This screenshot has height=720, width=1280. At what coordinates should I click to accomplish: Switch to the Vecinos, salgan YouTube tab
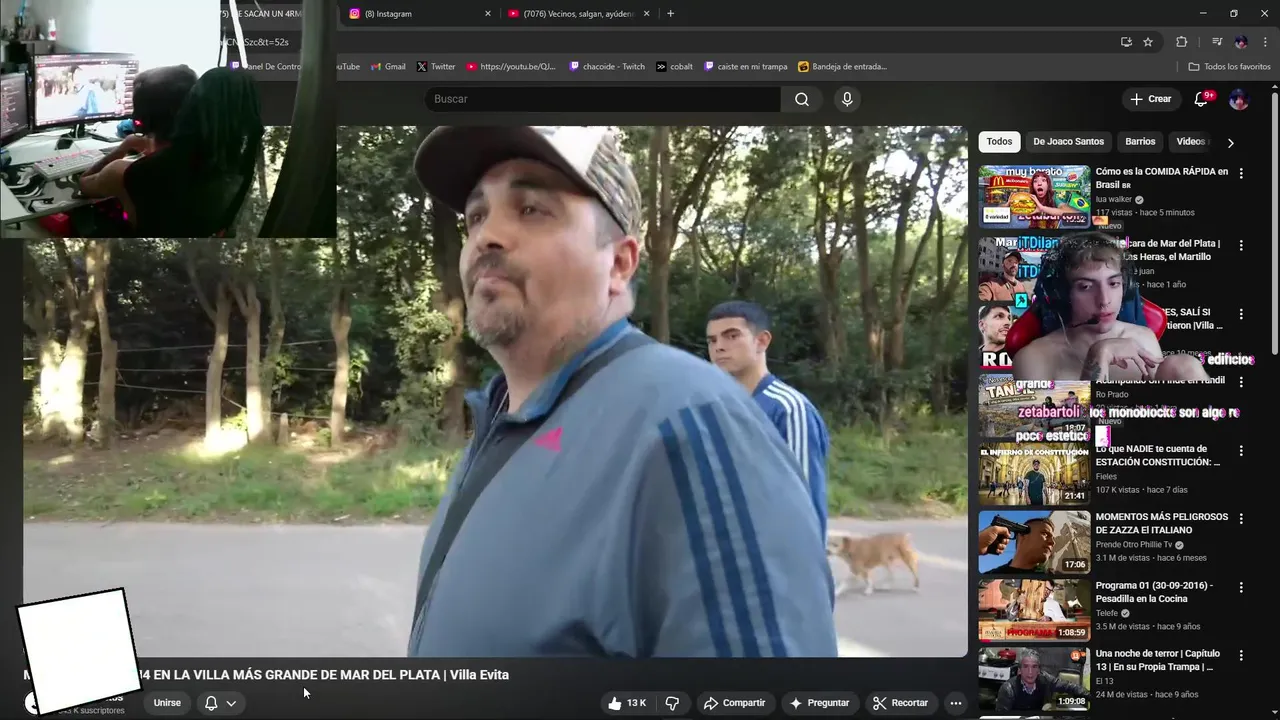point(578,14)
